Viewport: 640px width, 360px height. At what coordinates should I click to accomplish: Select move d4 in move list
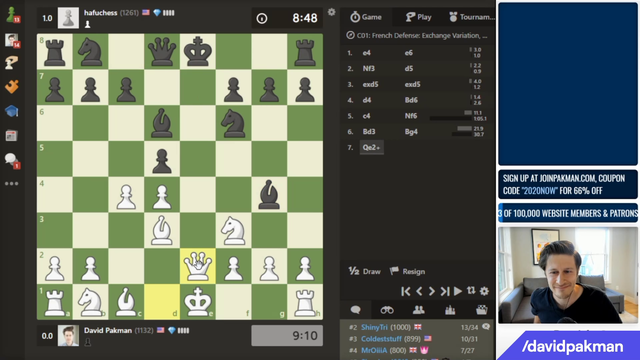coord(367,100)
